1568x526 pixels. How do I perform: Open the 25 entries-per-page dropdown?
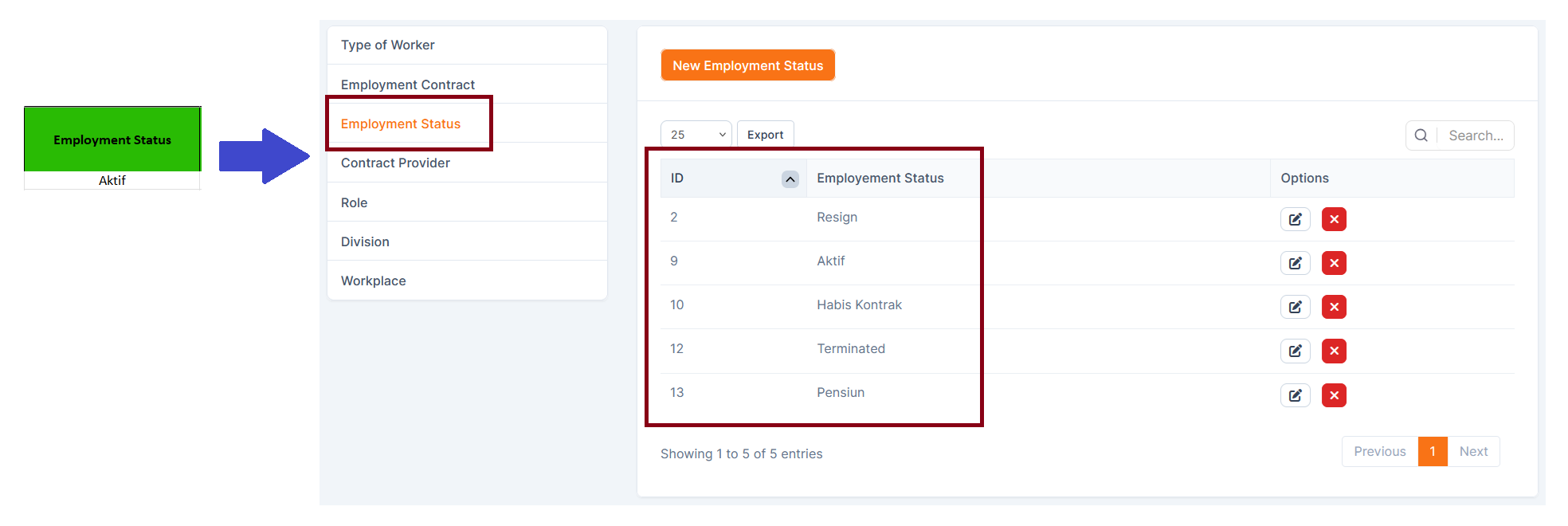pyautogui.click(x=696, y=135)
